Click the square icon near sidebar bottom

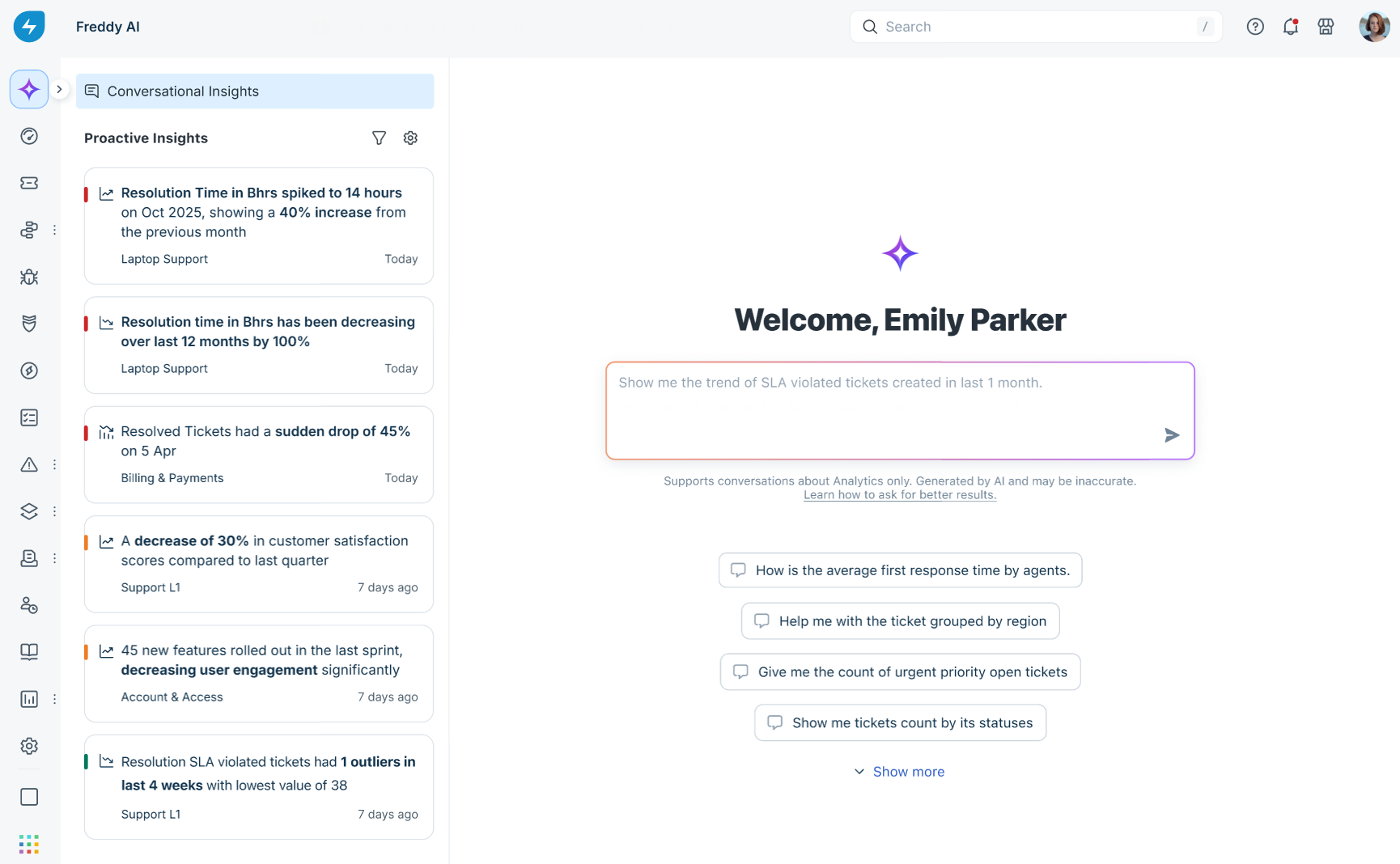coord(29,797)
